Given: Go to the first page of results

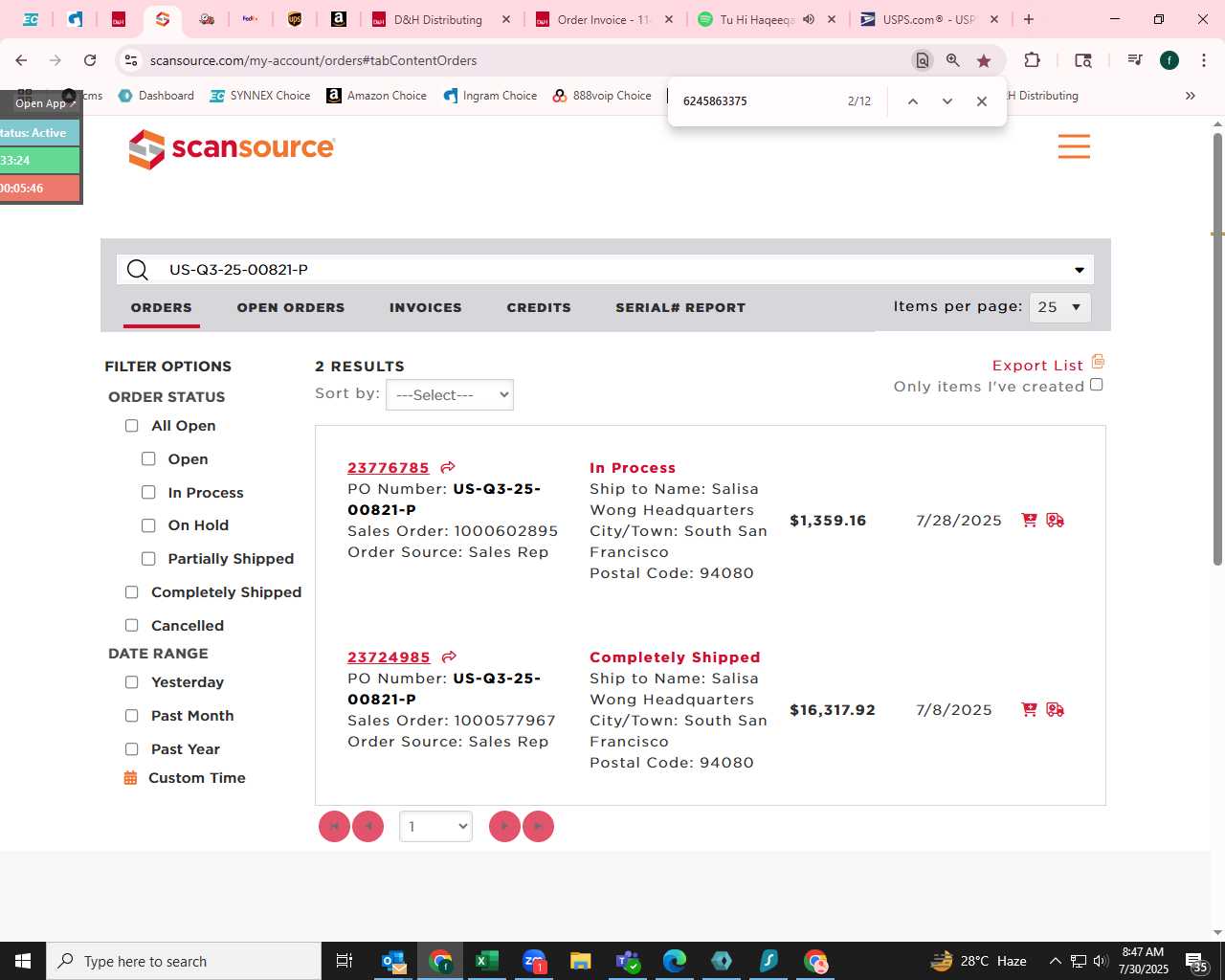Looking at the screenshot, I should click(334, 827).
